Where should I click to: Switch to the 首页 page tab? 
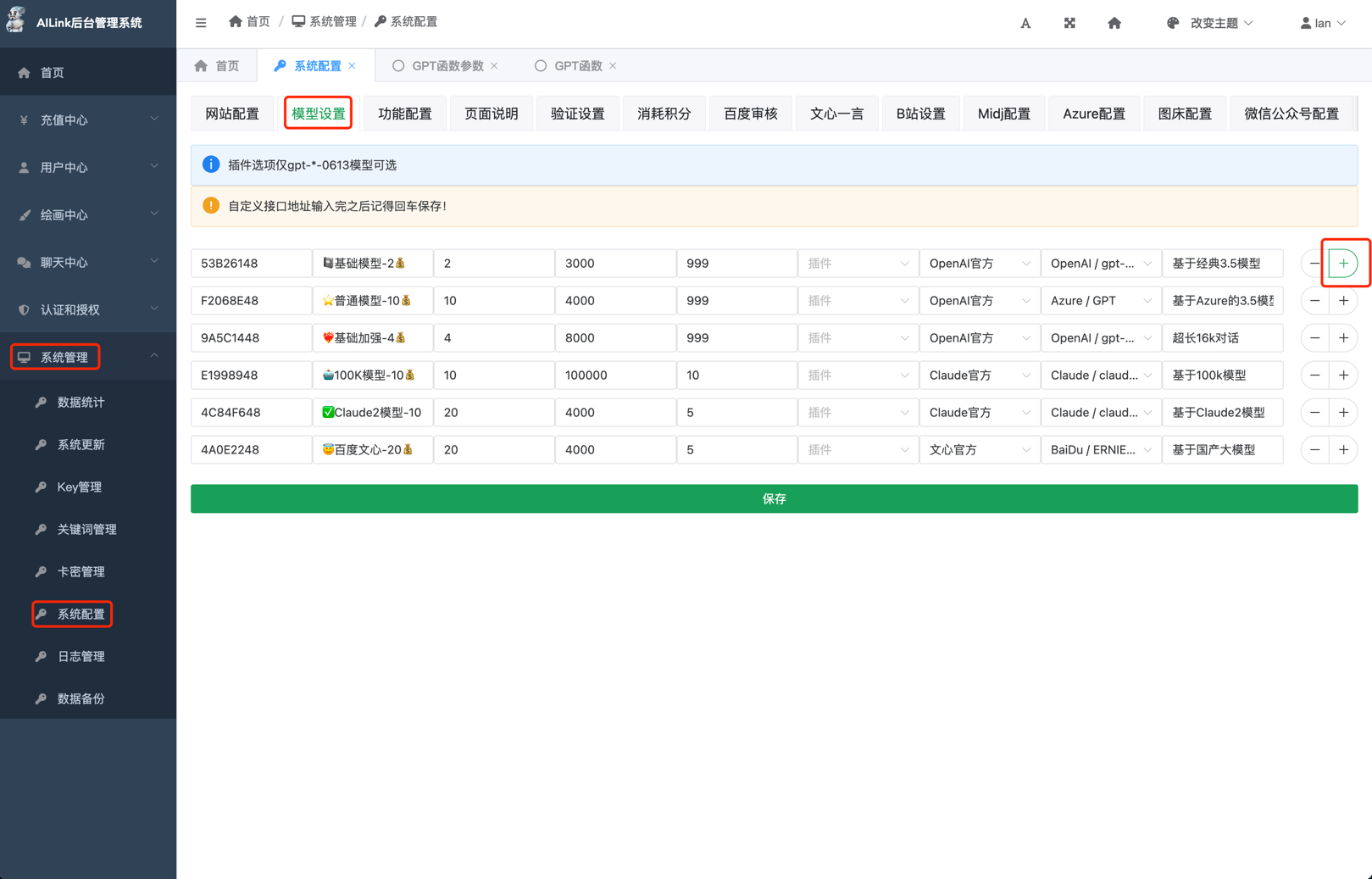217,65
